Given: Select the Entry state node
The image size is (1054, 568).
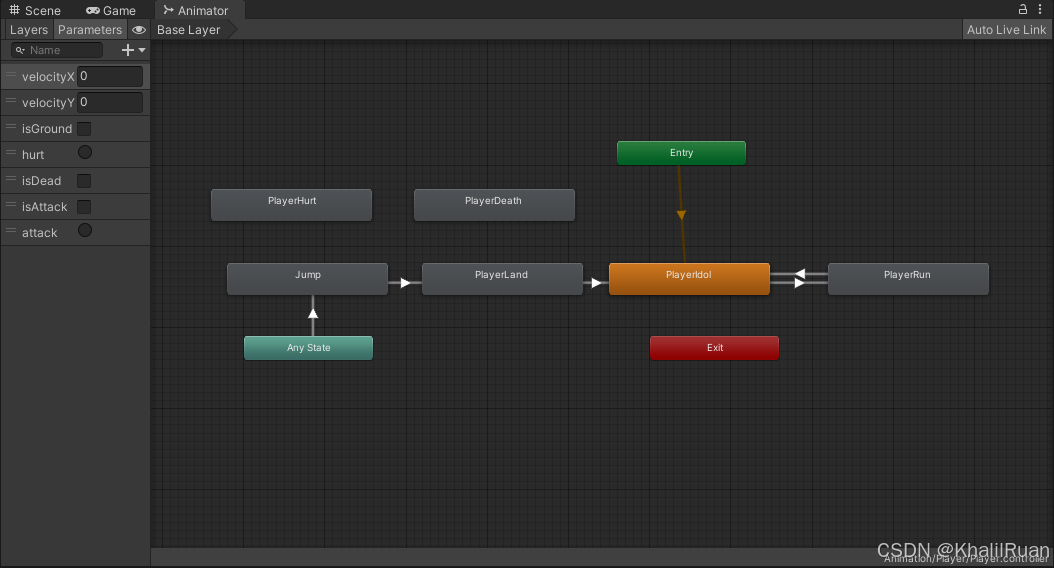Looking at the screenshot, I should (x=681, y=153).
